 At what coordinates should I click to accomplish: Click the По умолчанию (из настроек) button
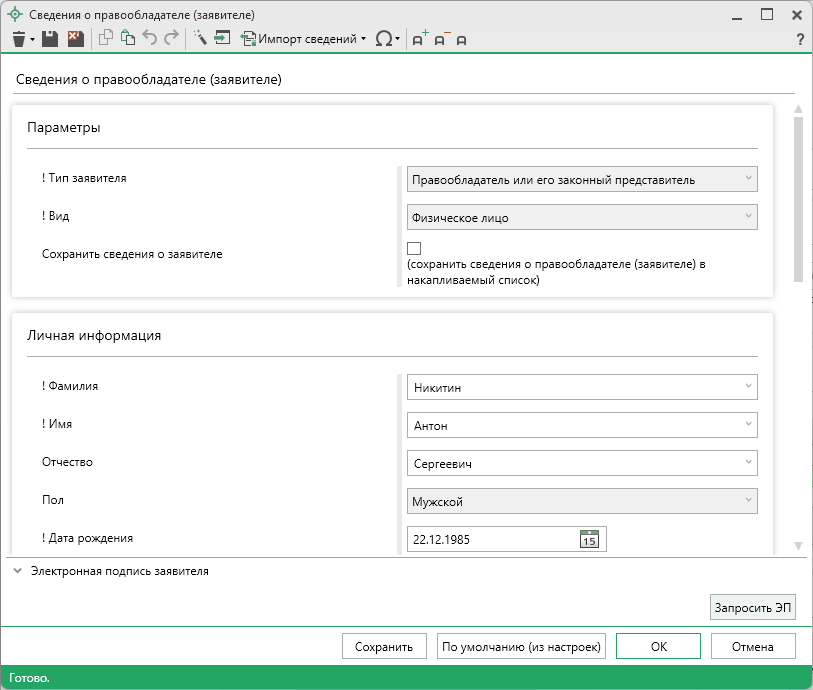click(x=521, y=647)
